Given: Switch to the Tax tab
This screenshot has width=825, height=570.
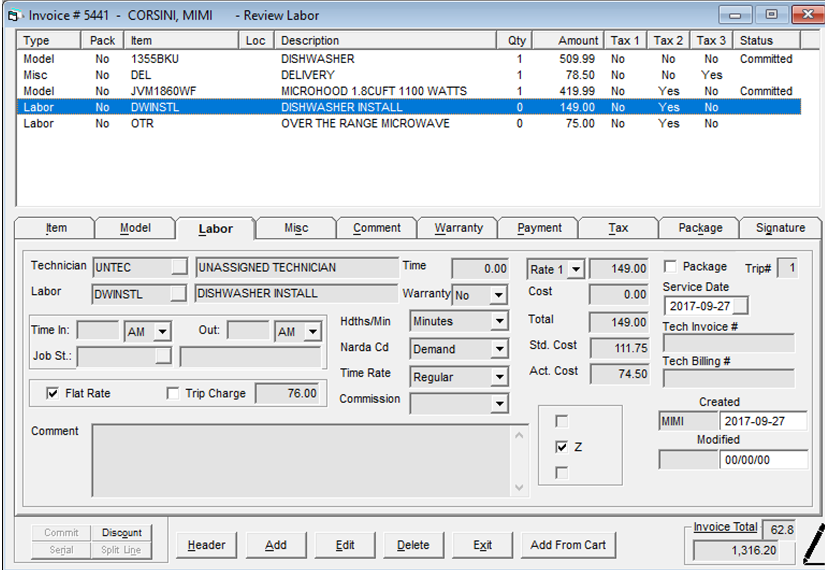Looking at the screenshot, I should coord(618,228).
